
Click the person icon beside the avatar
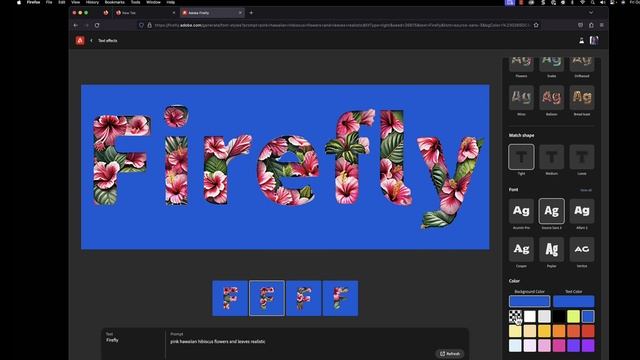pyautogui.click(x=582, y=40)
